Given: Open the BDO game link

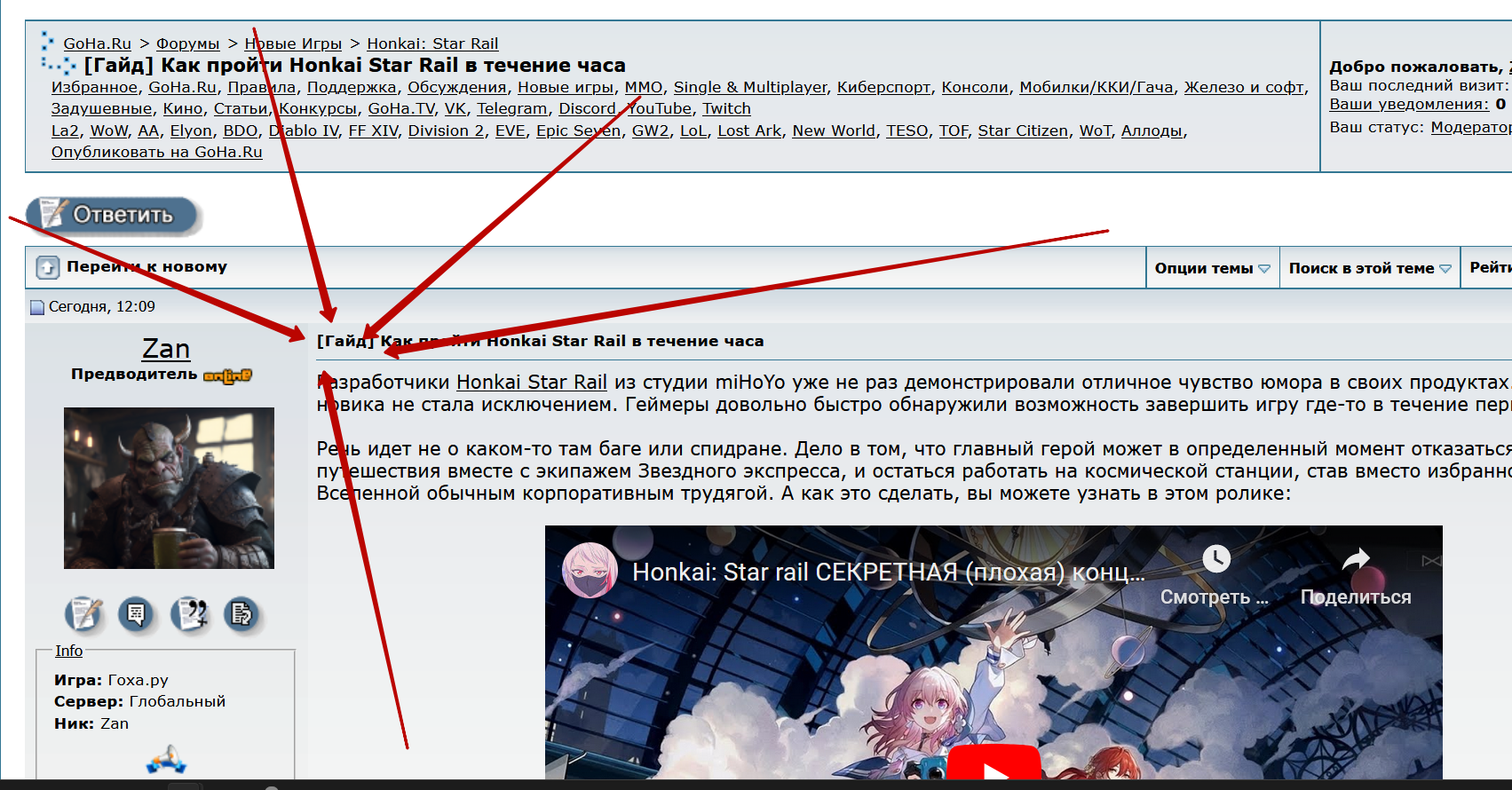Looking at the screenshot, I should [240, 130].
